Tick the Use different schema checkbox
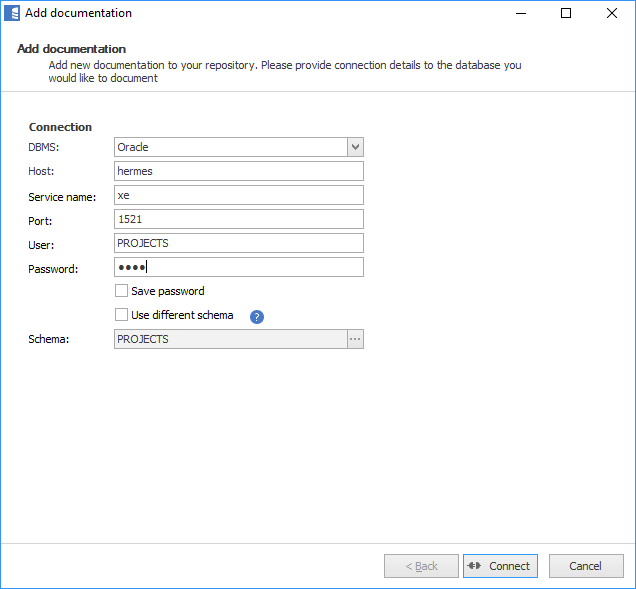This screenshot has width=636, height=589. coord(122,315)
